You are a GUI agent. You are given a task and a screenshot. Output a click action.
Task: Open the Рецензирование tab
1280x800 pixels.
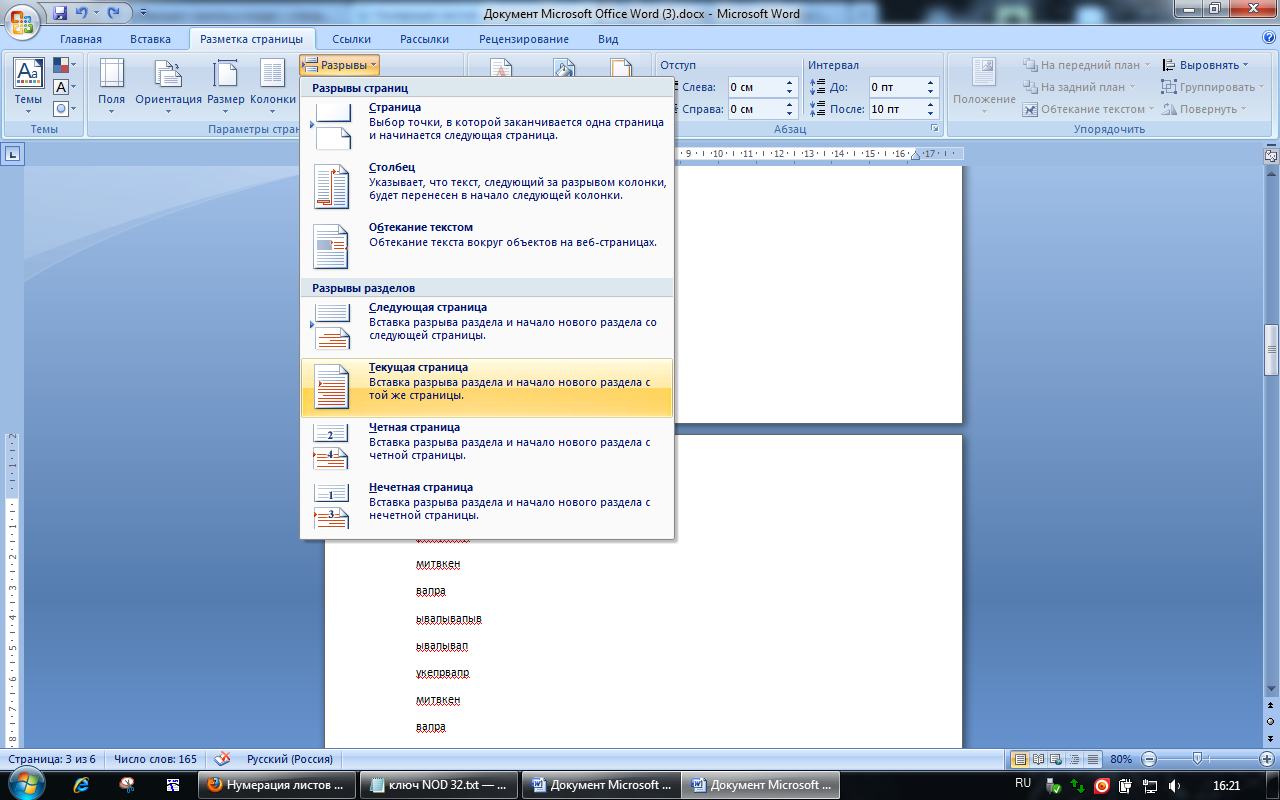(x=524, y=39)
